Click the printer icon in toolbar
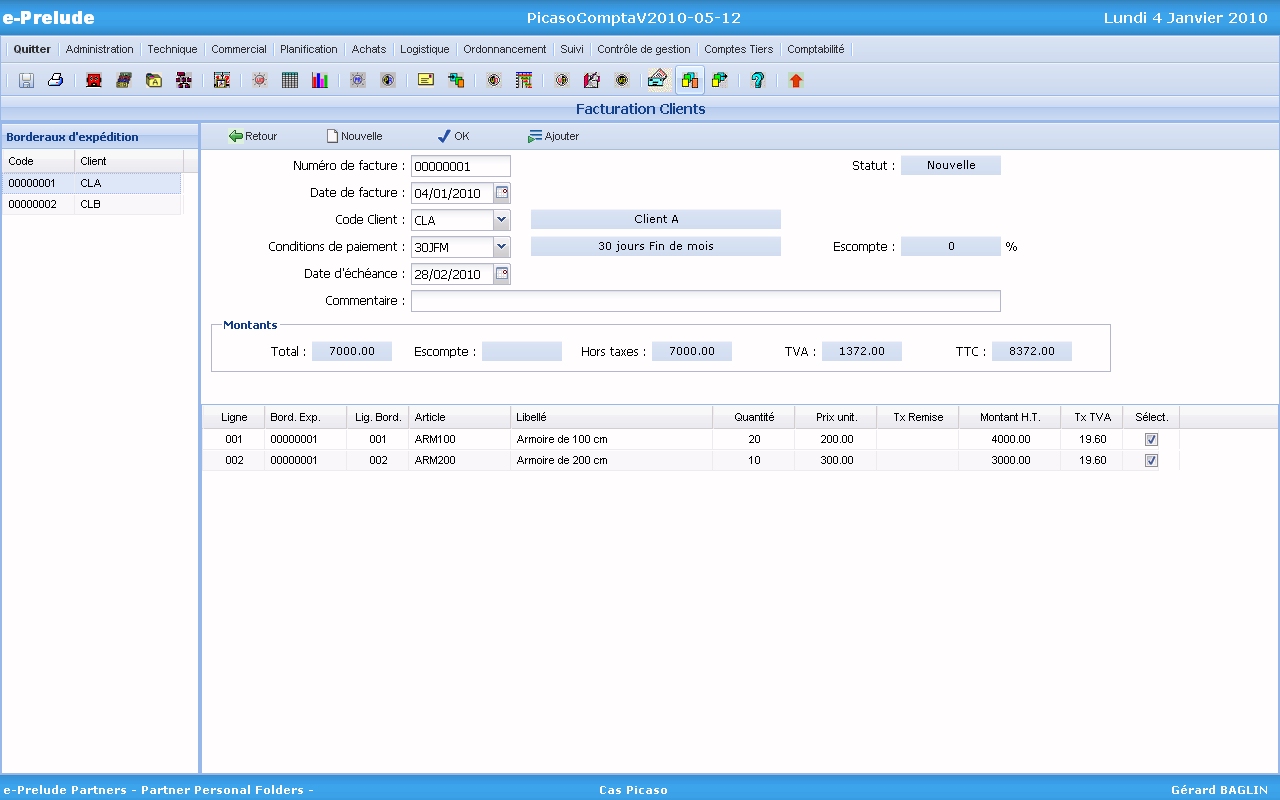This screenshot has height=800, width=1280. click(x=56, y=80)
